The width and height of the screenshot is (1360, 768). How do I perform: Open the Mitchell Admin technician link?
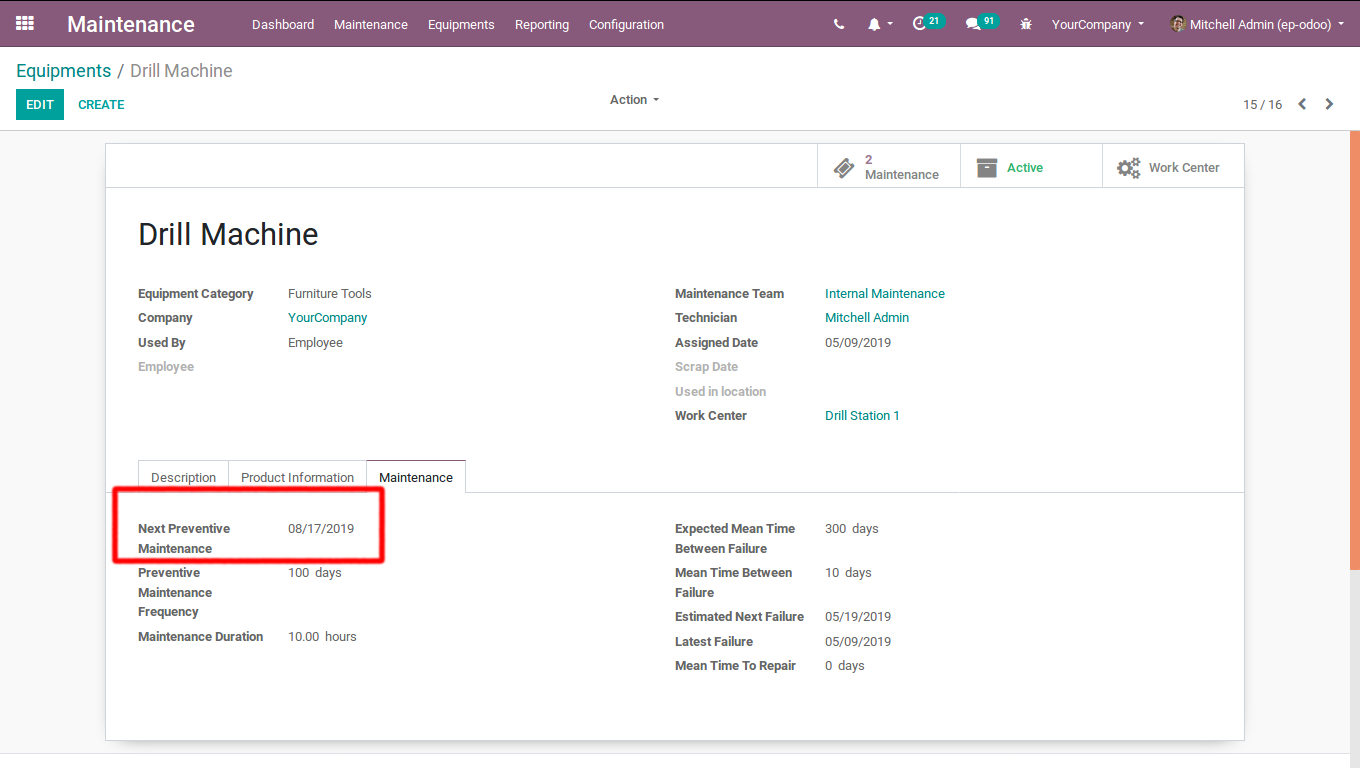coord(867,318)
